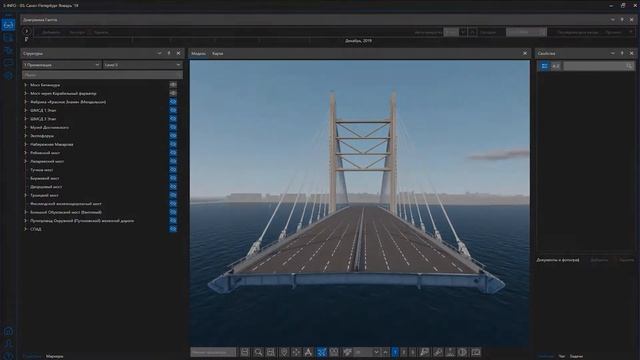Click Экспорт in the Gantt toolbar
The height and width of the screenshot is (360, 640).
(x=77, y=32)
